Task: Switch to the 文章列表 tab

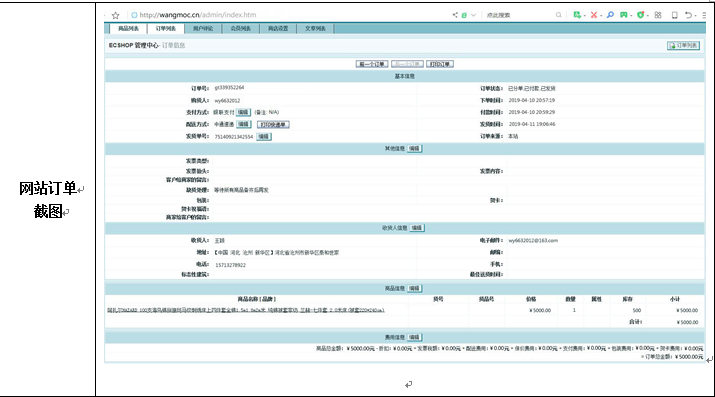Action: [315, 29]
